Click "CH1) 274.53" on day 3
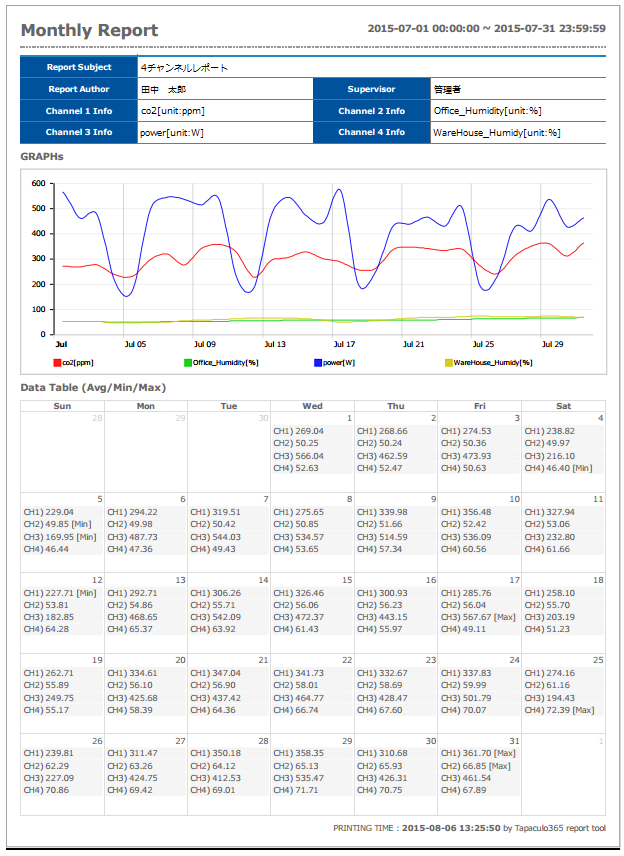624x856 pixels. tap(466, 431)
